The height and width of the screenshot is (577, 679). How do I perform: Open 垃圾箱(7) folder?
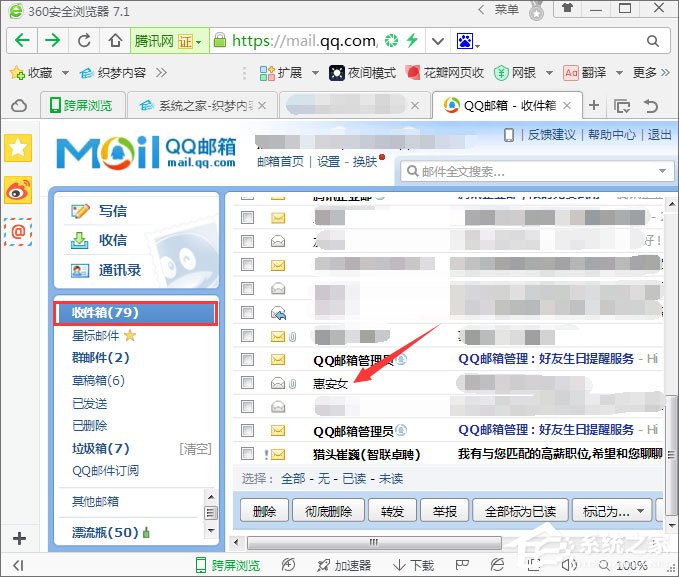[x=101, y=448]
